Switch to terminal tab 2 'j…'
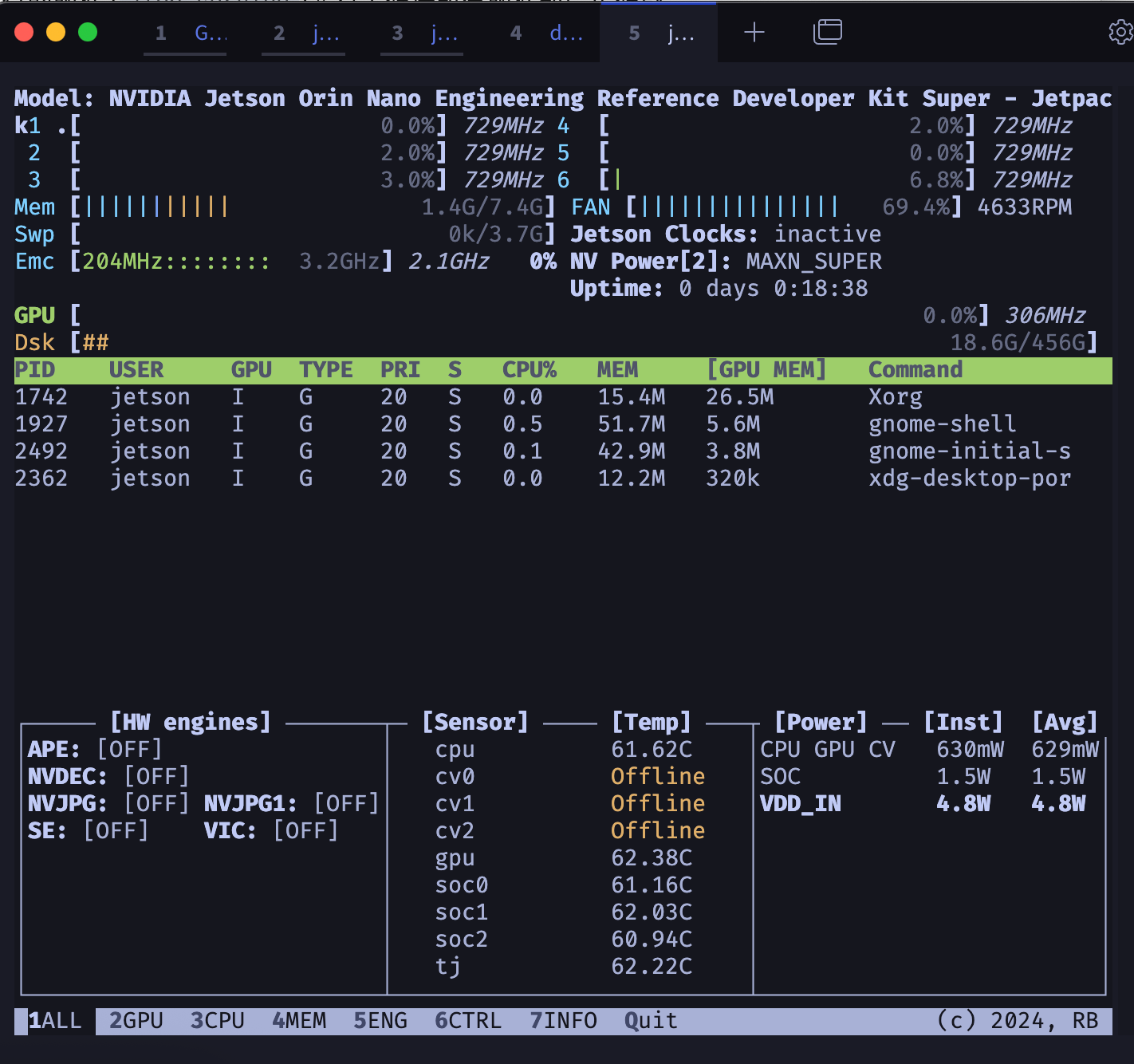 (304, 33)
